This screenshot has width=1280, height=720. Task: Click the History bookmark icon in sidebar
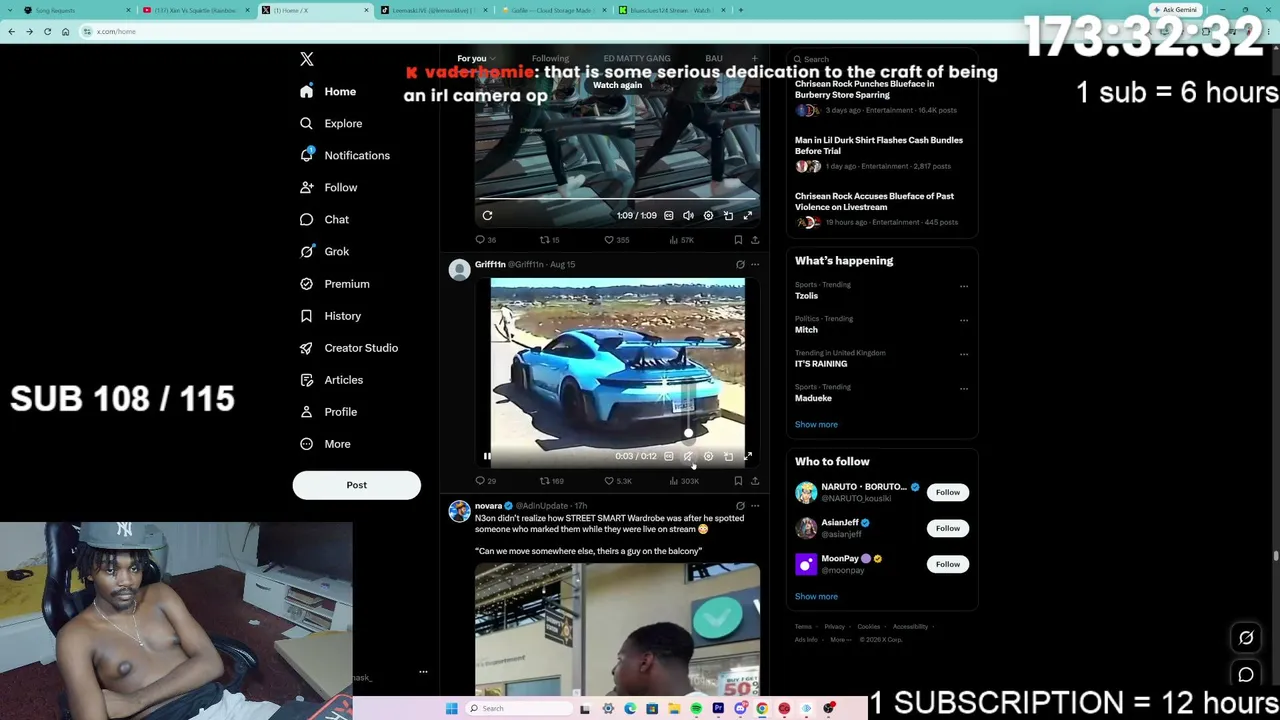(306, 316)
